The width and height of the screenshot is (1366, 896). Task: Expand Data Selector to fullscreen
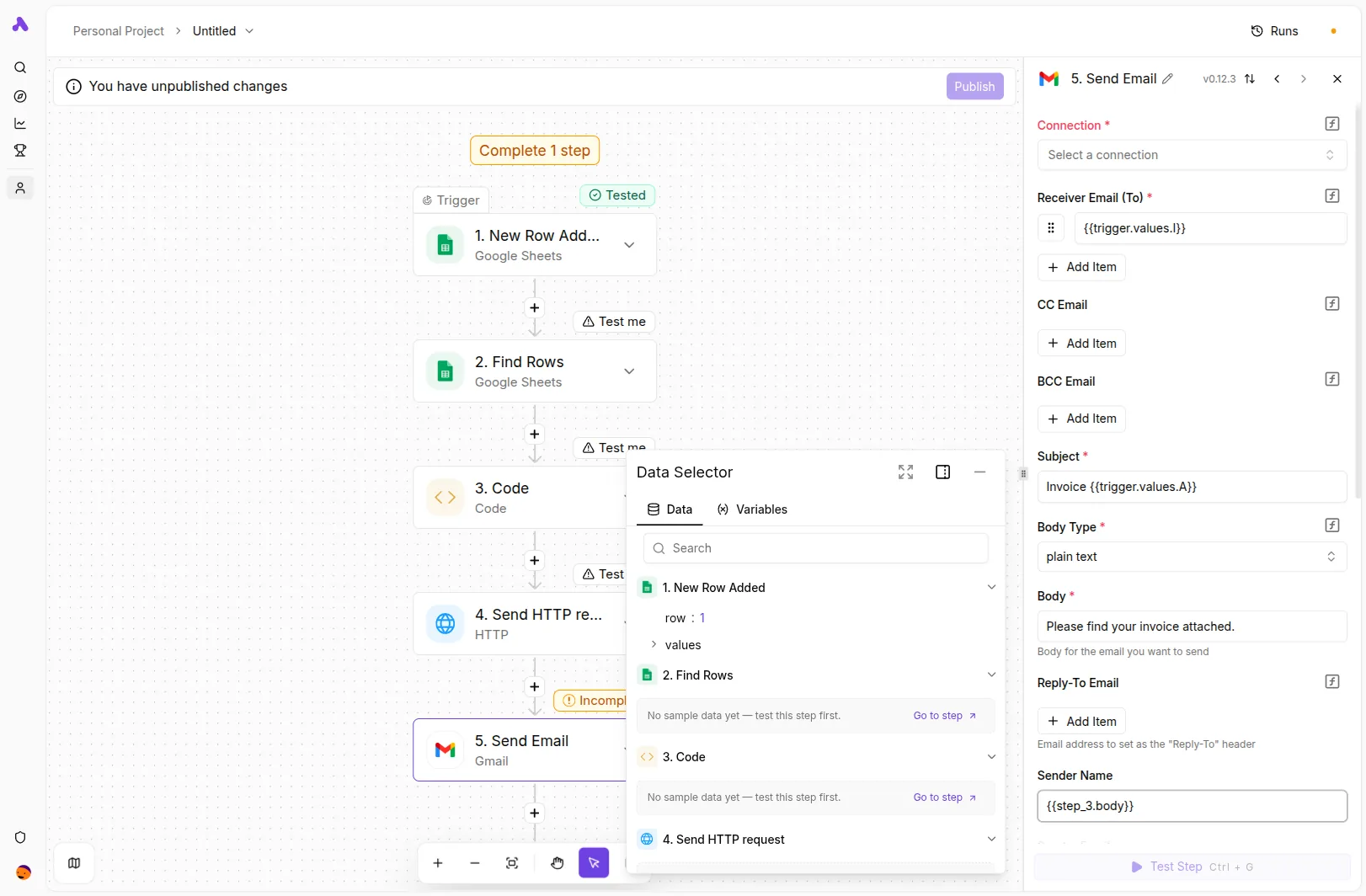coord(905,472)
